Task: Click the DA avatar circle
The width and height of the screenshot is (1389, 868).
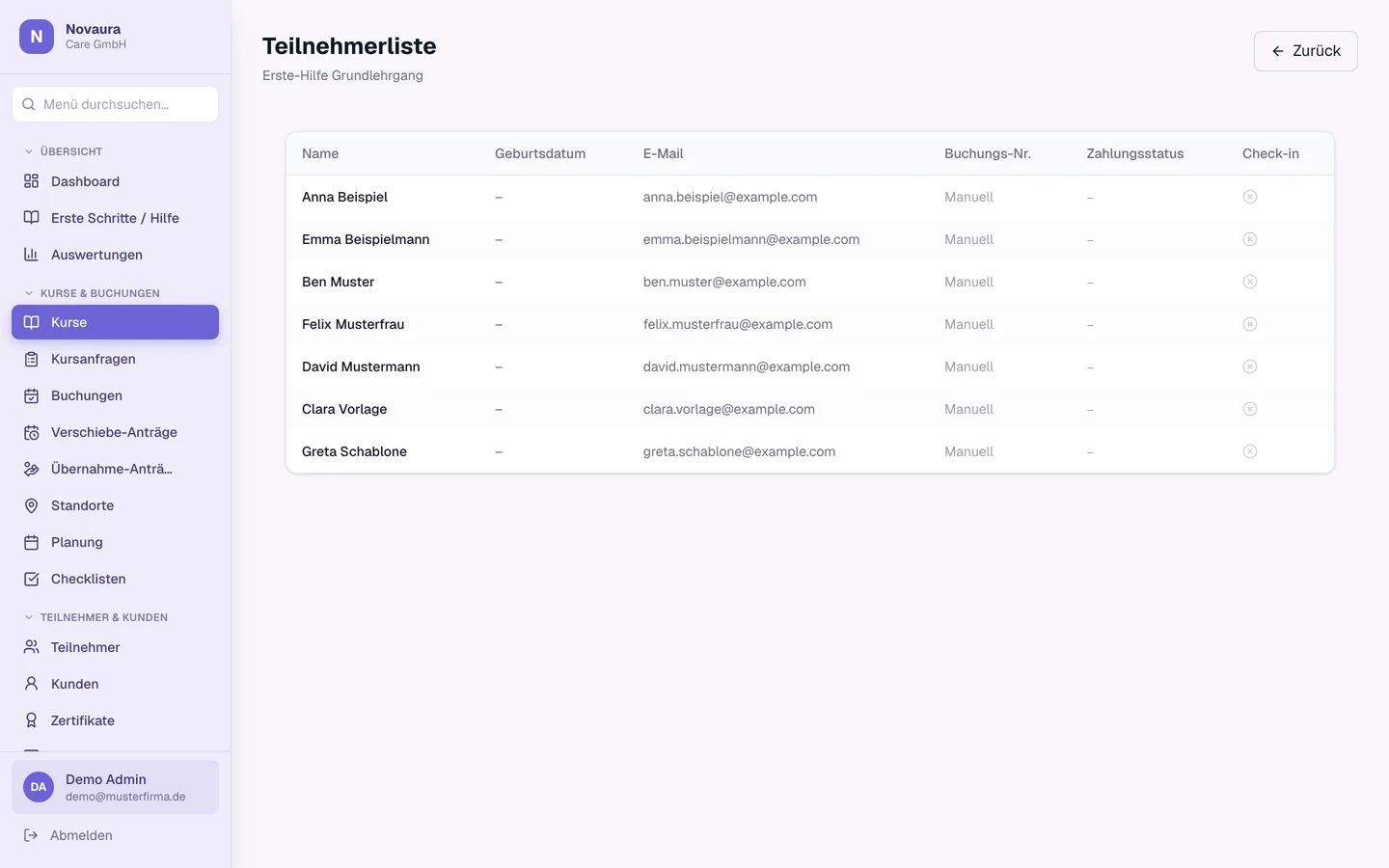Action: click(x=39, y=787)
